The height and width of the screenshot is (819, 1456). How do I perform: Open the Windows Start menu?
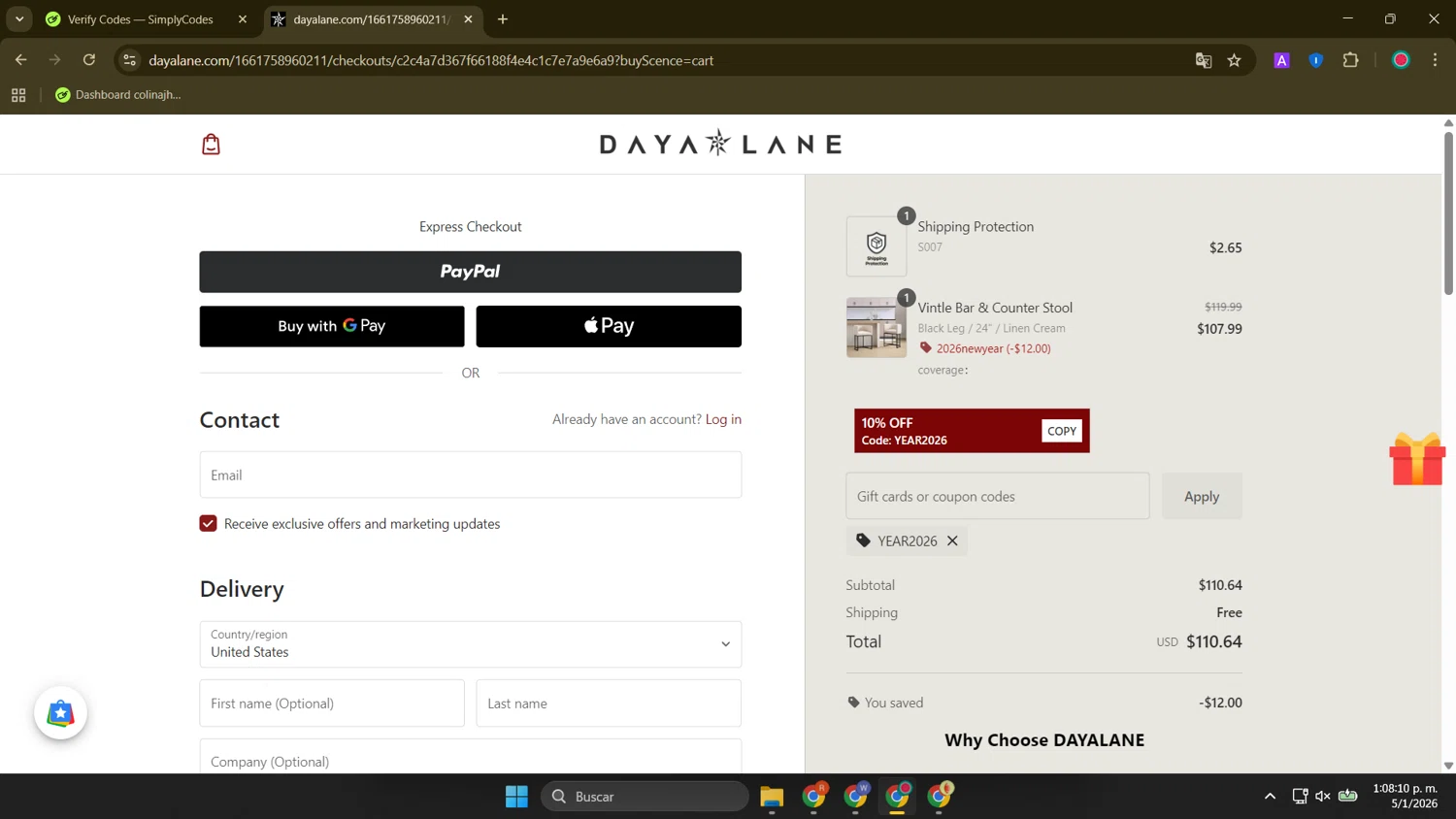tap(516, 797)
